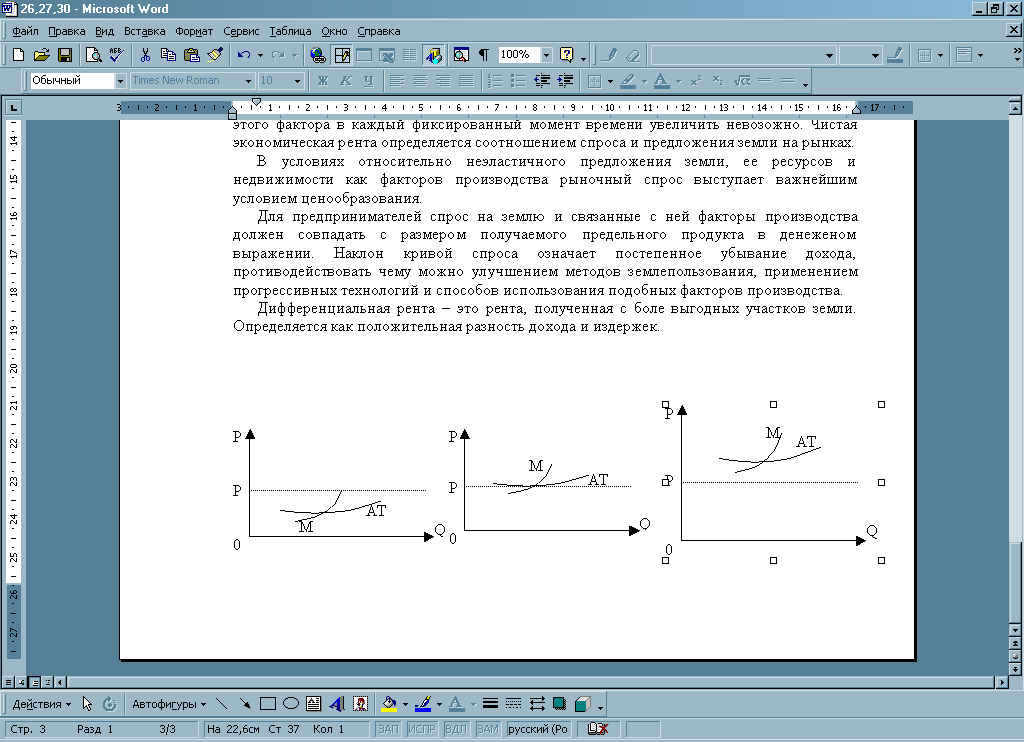Toggle nonprinting characters pilcrow
Image resolution: width=1024 pixels, height=742 pixels.
coord(484,56)
